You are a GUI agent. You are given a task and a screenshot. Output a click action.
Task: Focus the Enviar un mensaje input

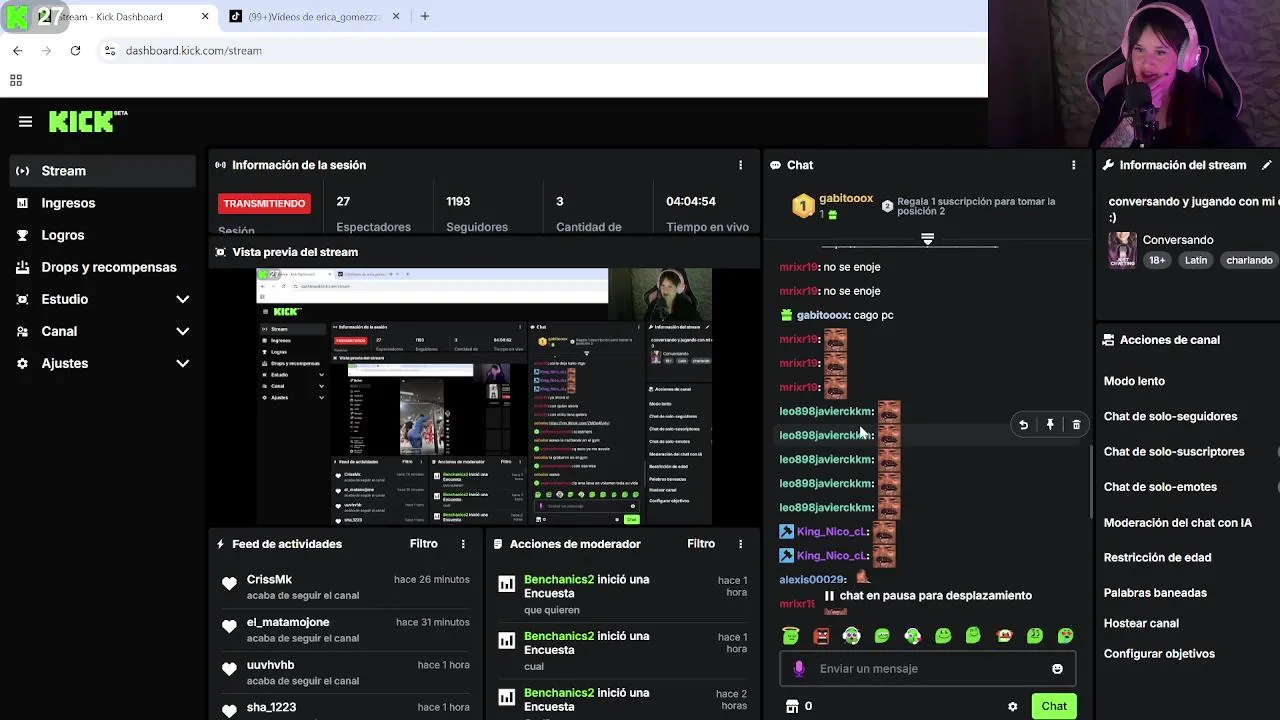(930, 668)
